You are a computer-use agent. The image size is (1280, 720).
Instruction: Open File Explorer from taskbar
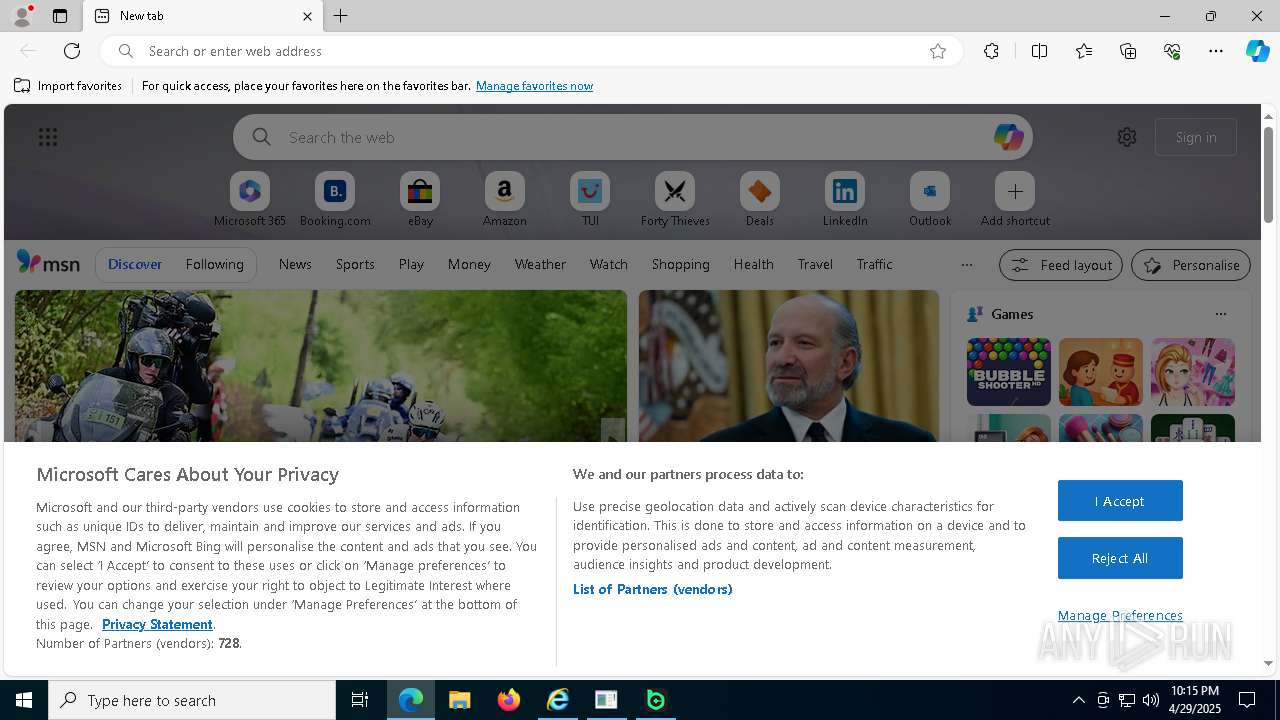coord(460,700)
